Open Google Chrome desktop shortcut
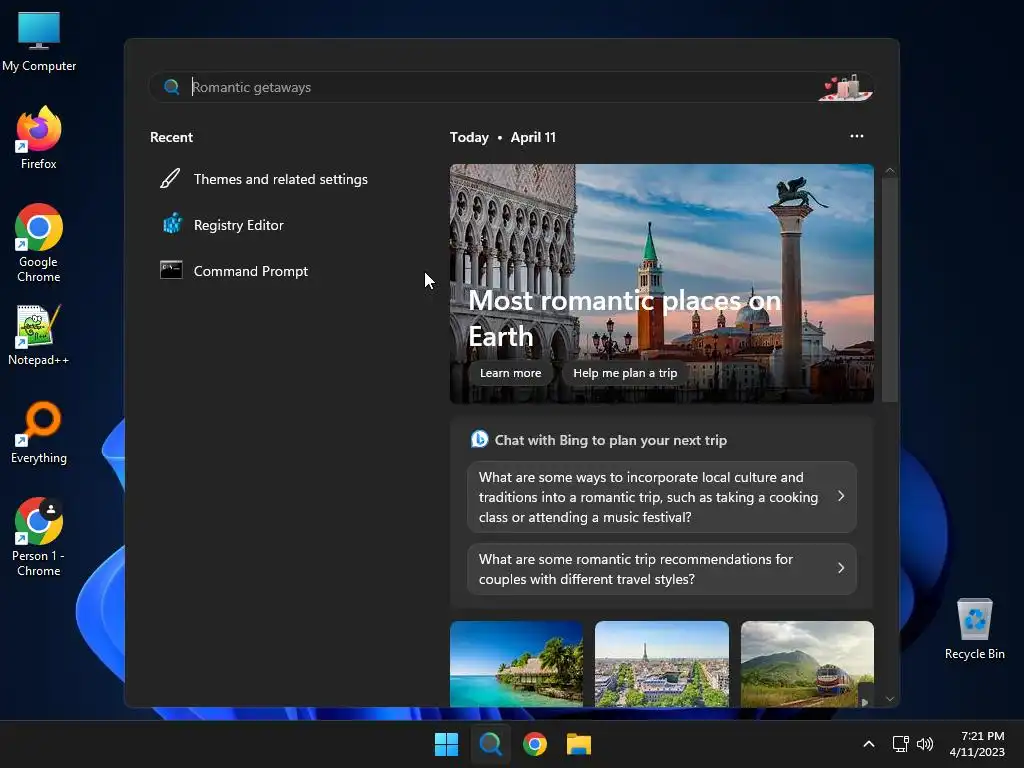The image size is (1024, 768). tap(39, 243)
